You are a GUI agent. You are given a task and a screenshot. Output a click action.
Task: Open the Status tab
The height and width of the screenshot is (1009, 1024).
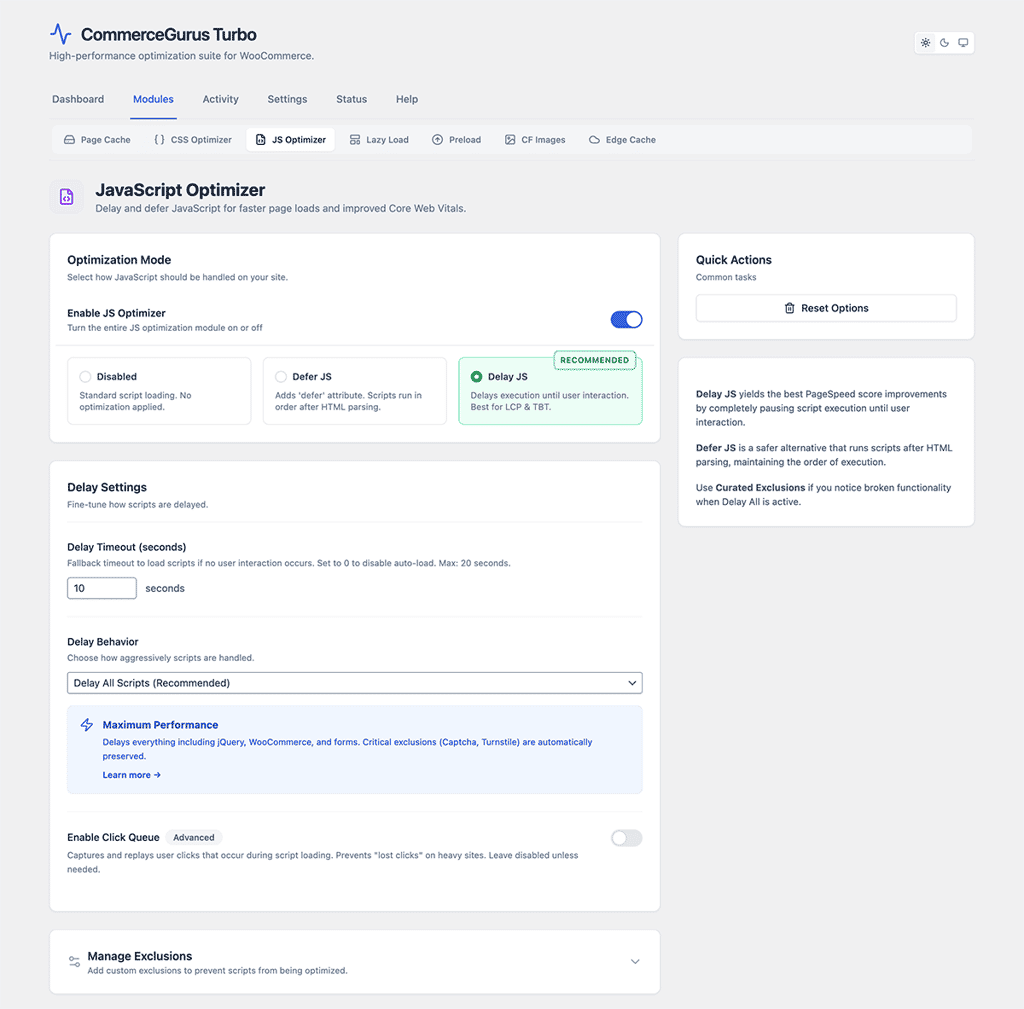(x=351, y=99)
